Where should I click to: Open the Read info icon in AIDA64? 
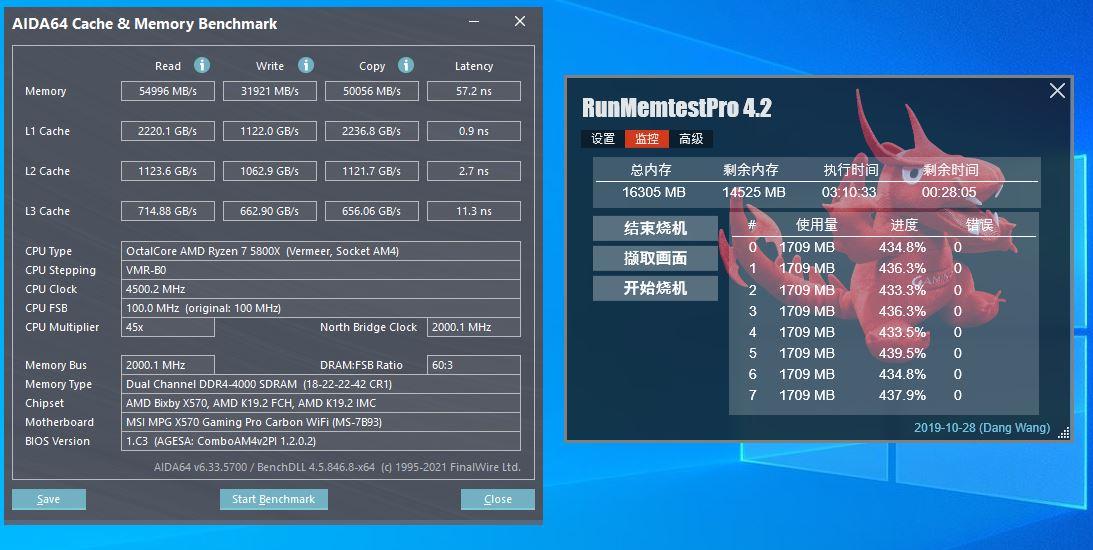(x=201, y=65)
